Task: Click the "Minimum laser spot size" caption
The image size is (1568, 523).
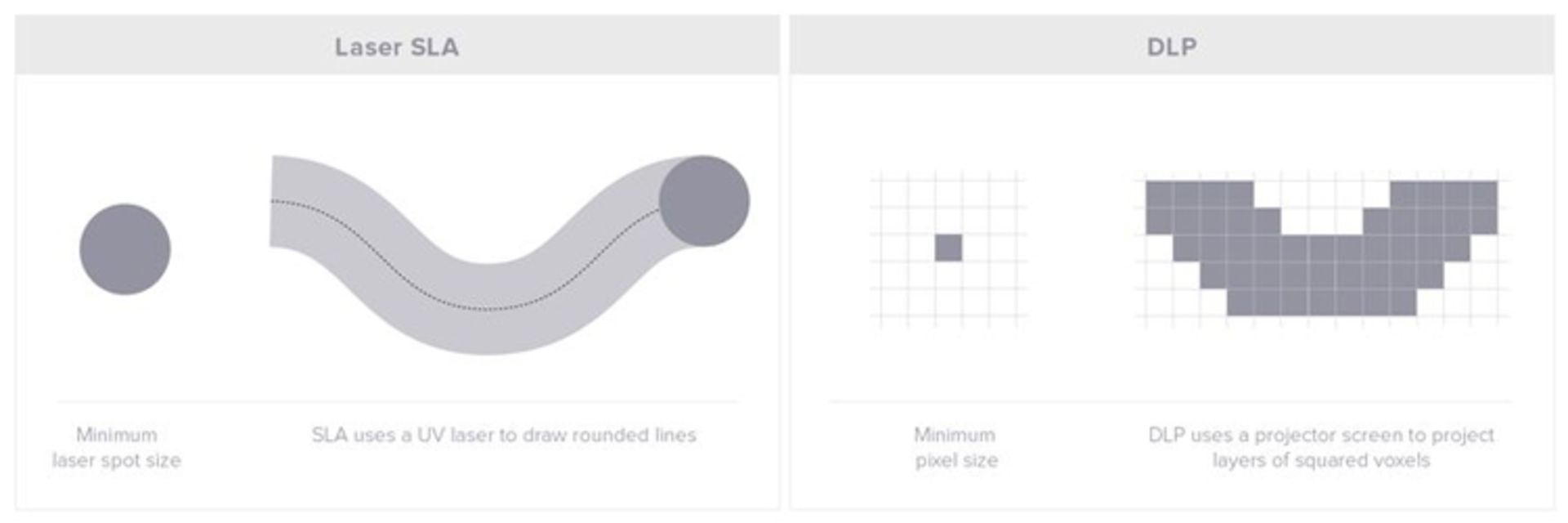Action: [117, 447]
